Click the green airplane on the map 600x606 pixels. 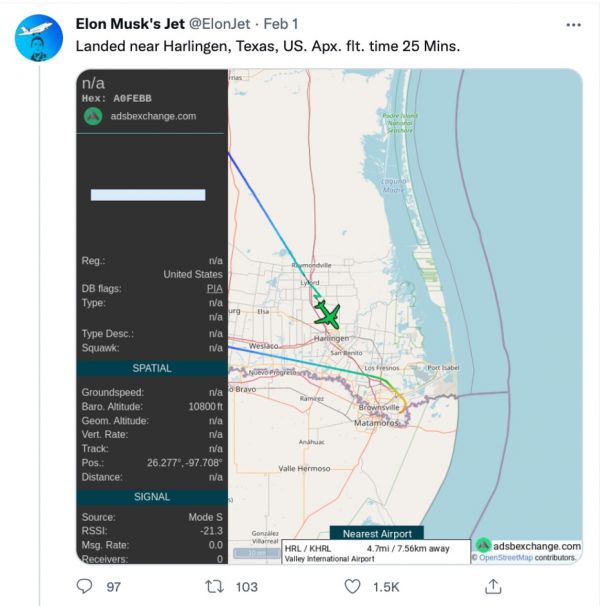click(327, 316)
